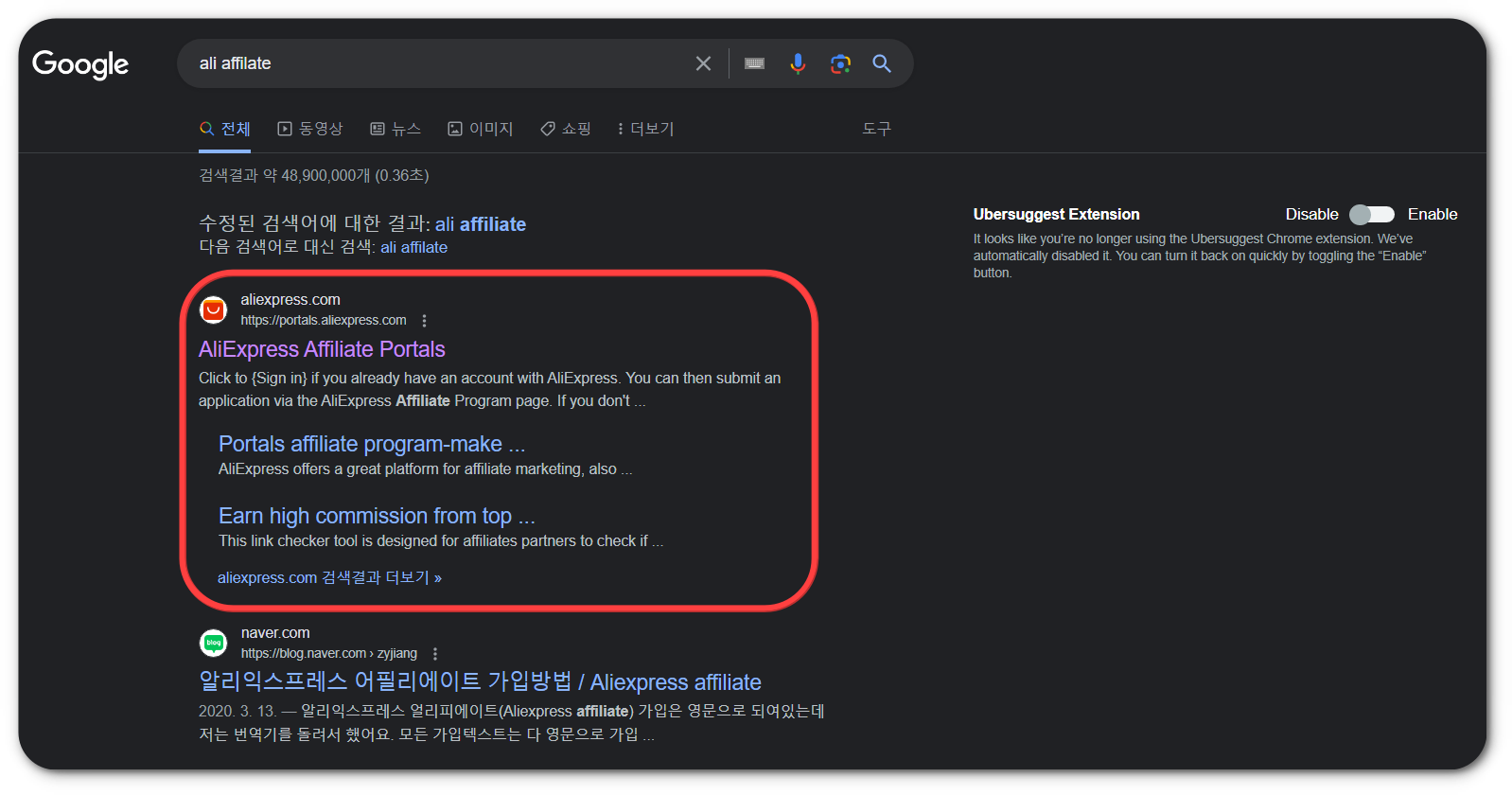Open 'Earn high commission from top' sublink
1512x795 pixels.
377,516
